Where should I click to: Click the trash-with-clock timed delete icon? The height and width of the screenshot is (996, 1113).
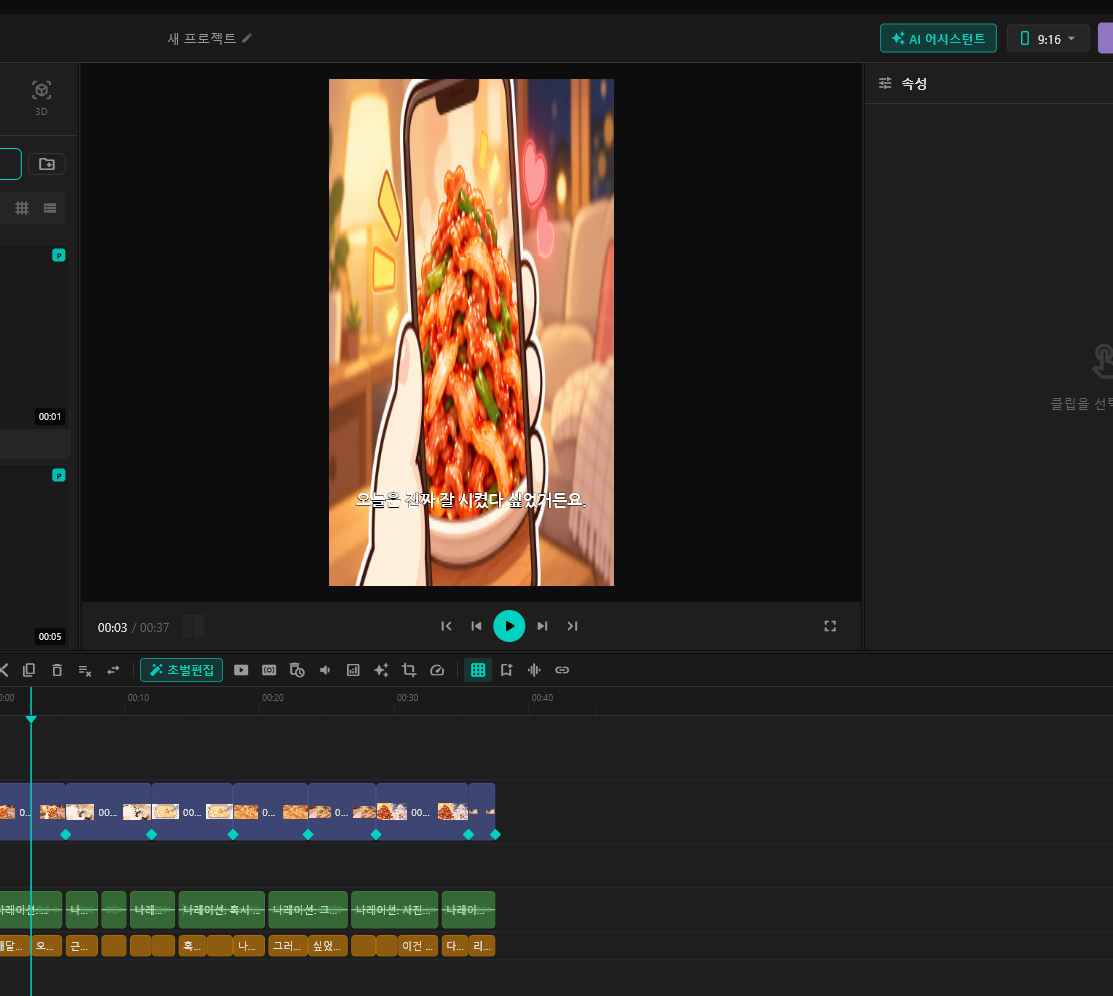click(x=297, y=670)
